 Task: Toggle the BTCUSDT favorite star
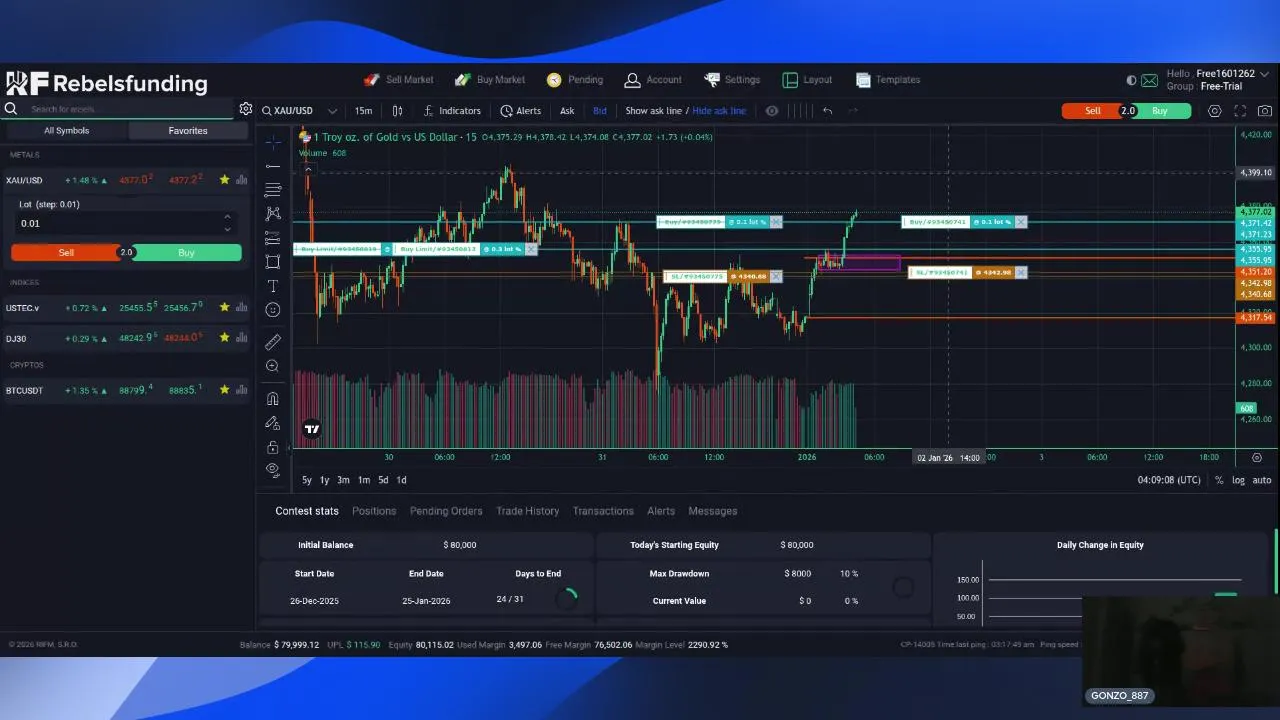pos(225,390)
